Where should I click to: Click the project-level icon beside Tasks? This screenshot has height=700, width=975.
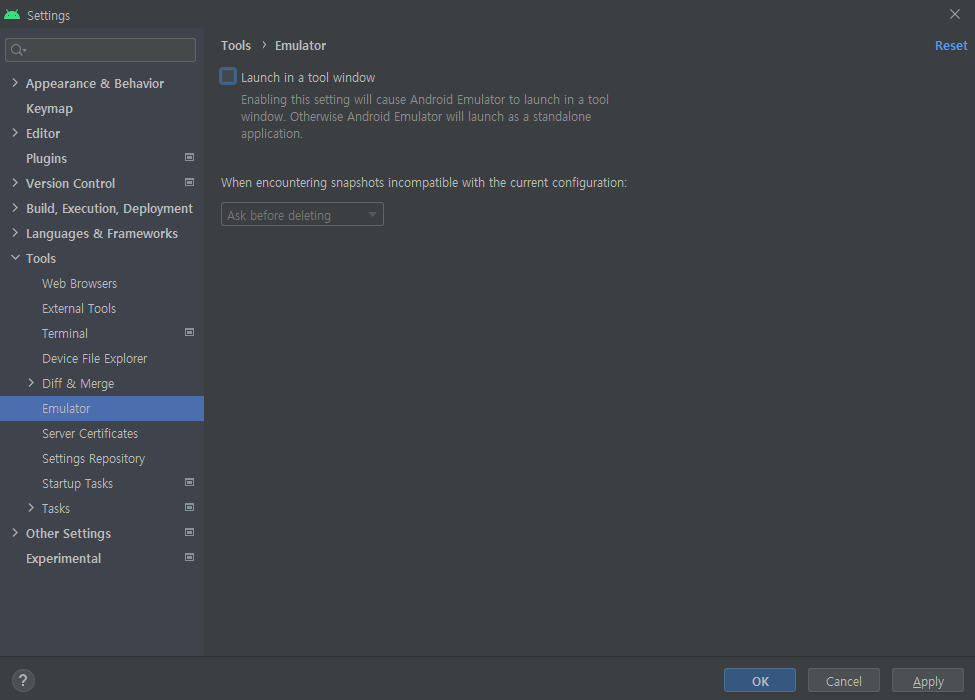190,507
